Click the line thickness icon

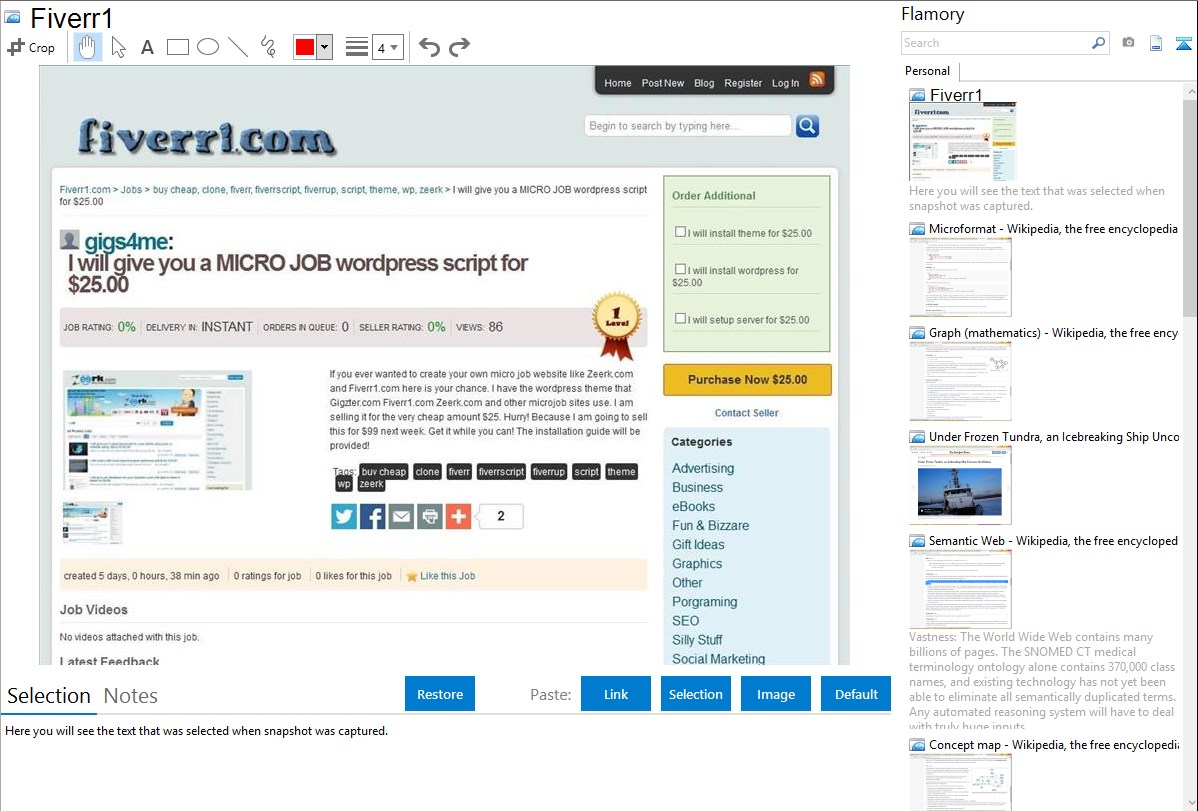pyautogui.click(x=357, y=47)
